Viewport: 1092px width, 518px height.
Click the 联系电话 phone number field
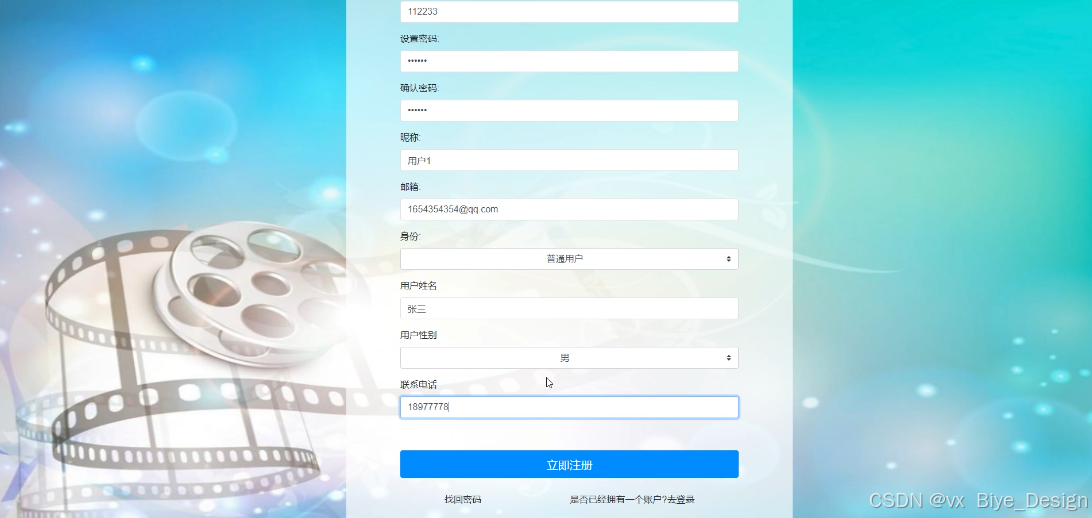(x=569, y=407)
